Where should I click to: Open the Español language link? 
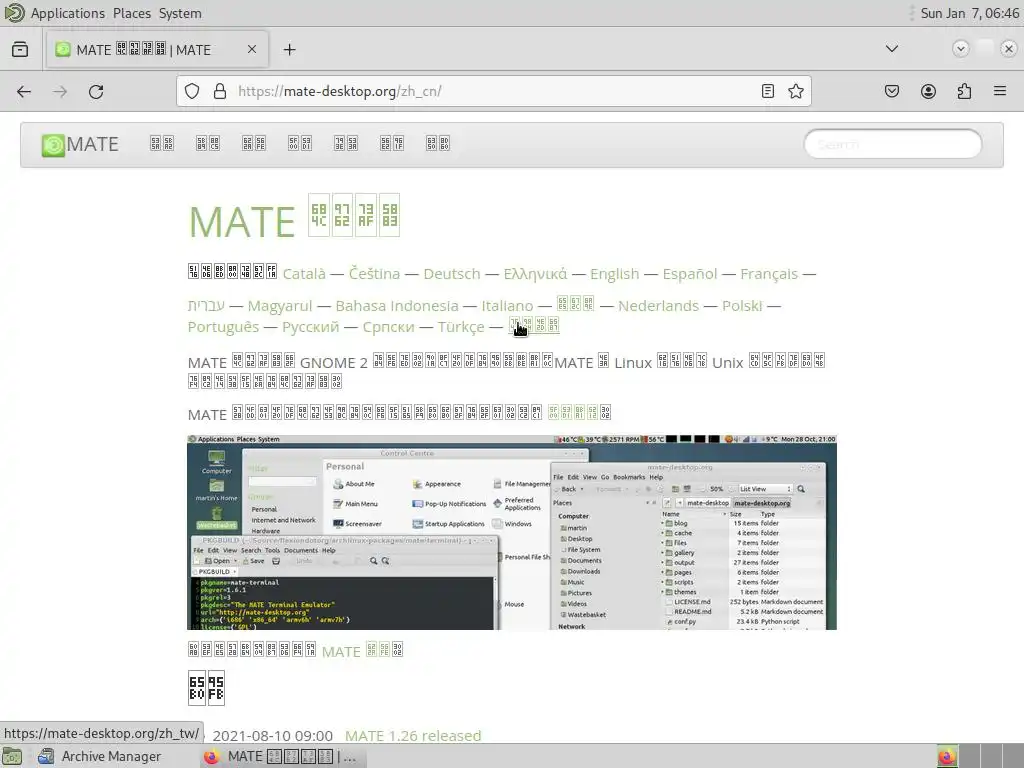point(690,274)
